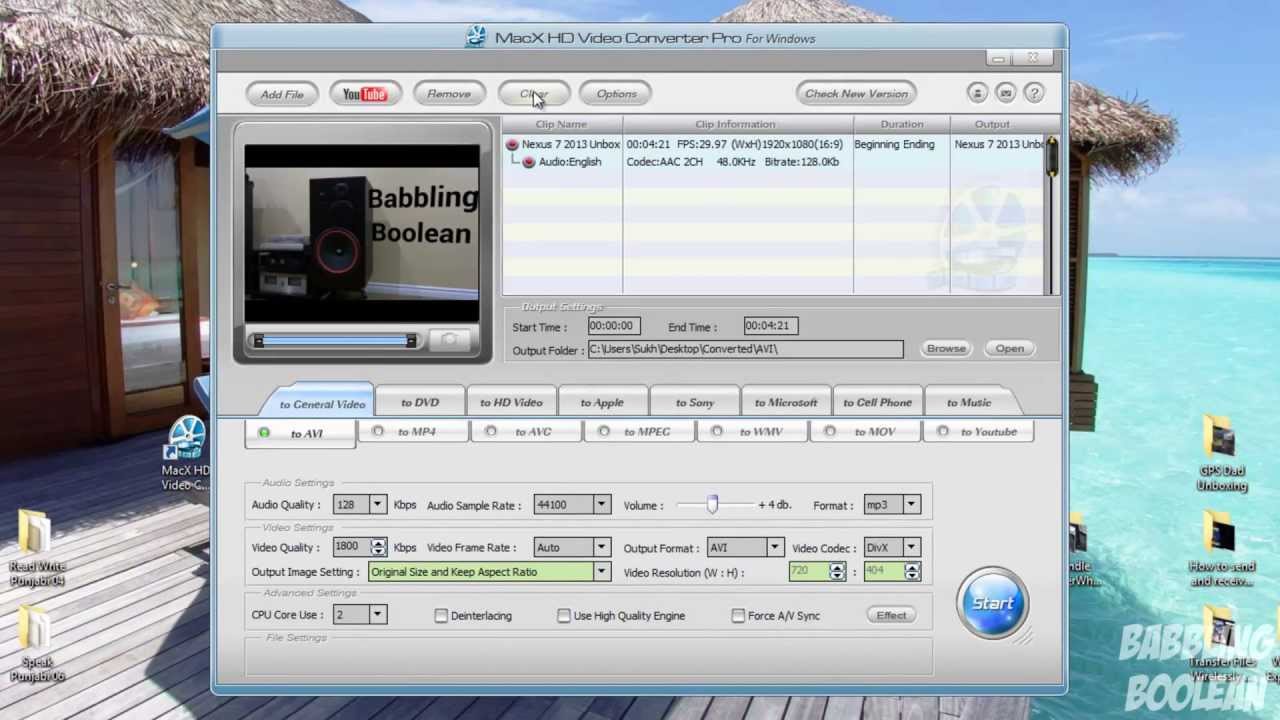Viewport: 1280px width, 720px height.
Task: Select the to MOV format option
Action: pos(865,432)
